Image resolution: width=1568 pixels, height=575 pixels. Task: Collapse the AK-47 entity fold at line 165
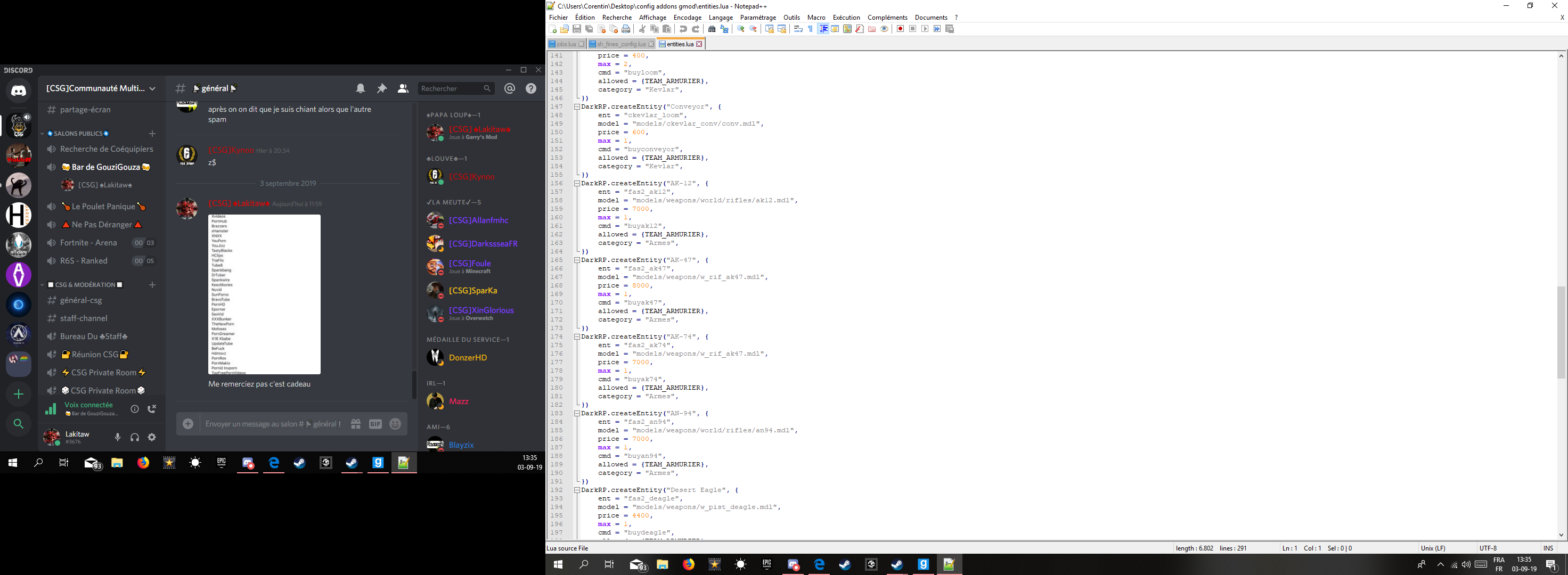tap(576, 260)
